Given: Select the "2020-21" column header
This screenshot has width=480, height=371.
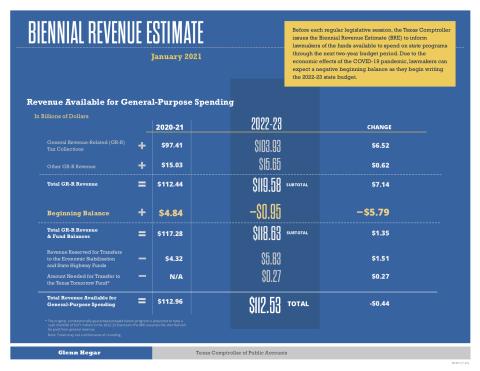Looking at the screenshot, I should (x=169, y=127).
